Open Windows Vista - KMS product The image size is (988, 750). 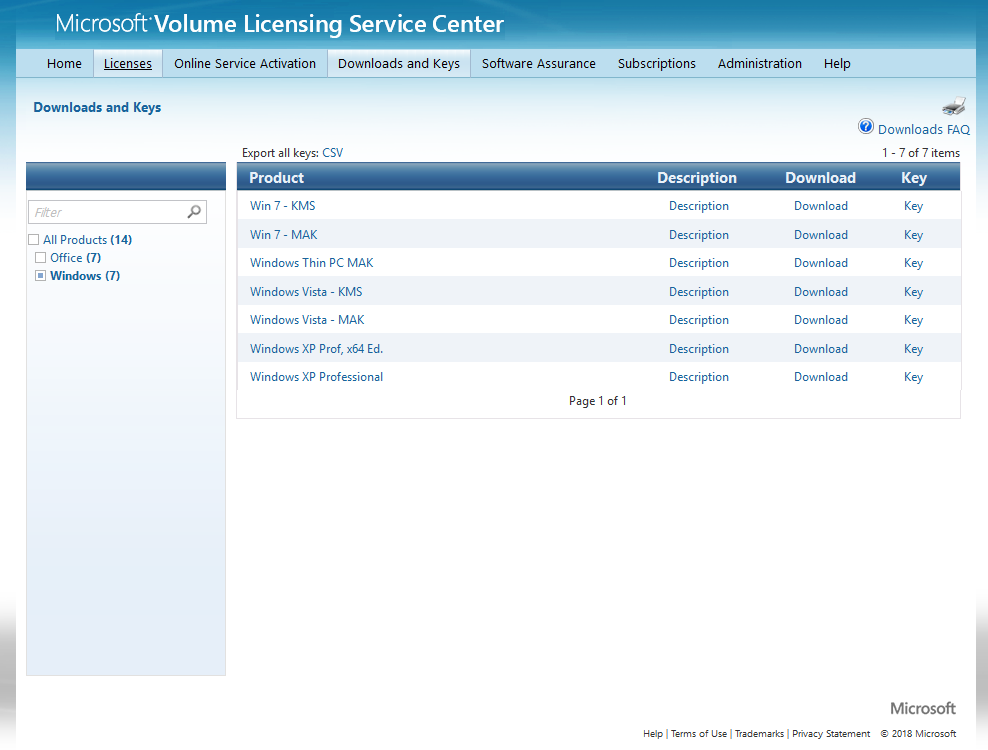pos(306,292)
